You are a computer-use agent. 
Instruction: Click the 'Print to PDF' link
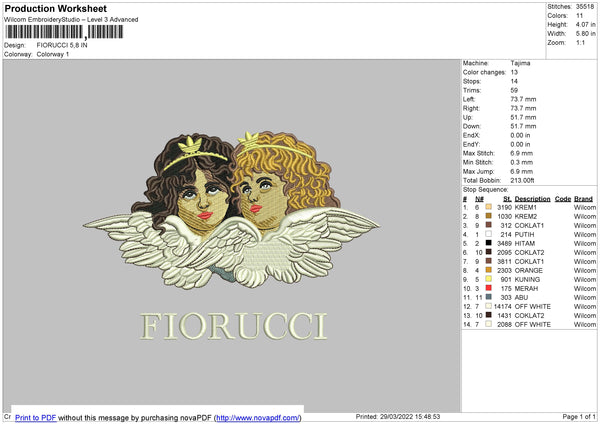tap(36, 417)
